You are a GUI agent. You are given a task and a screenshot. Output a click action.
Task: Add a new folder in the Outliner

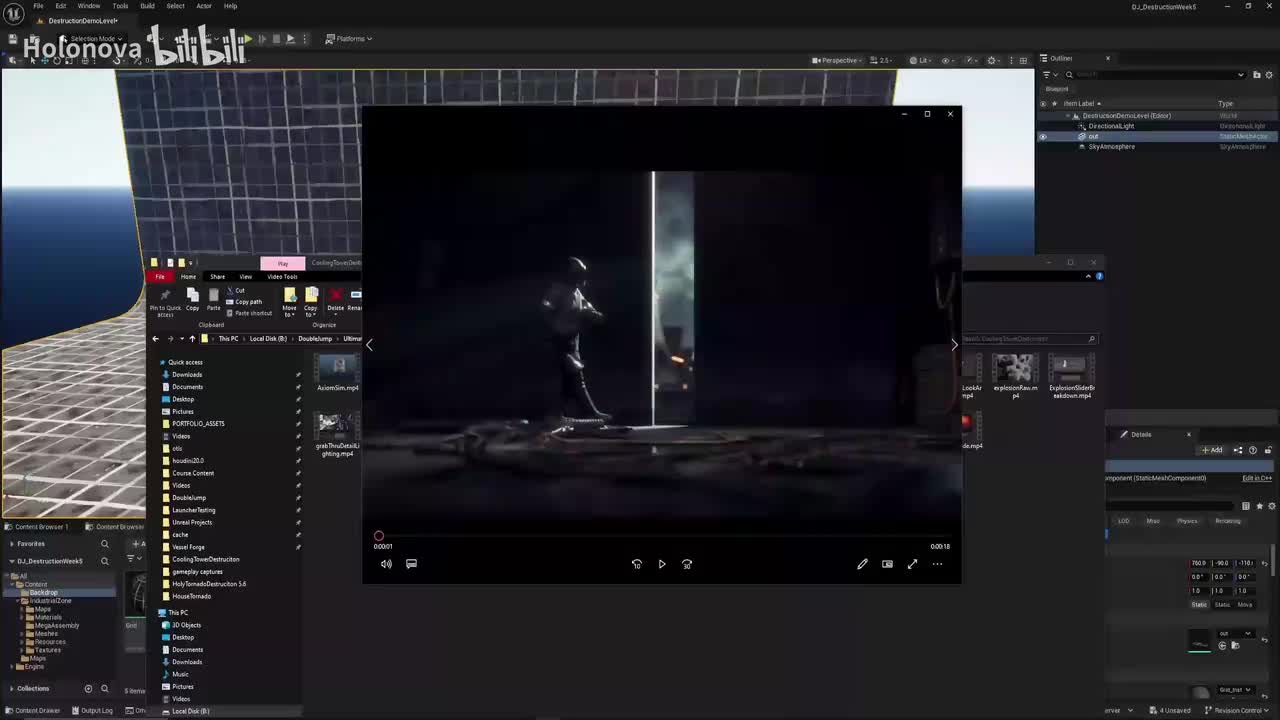click(1256, 75)
